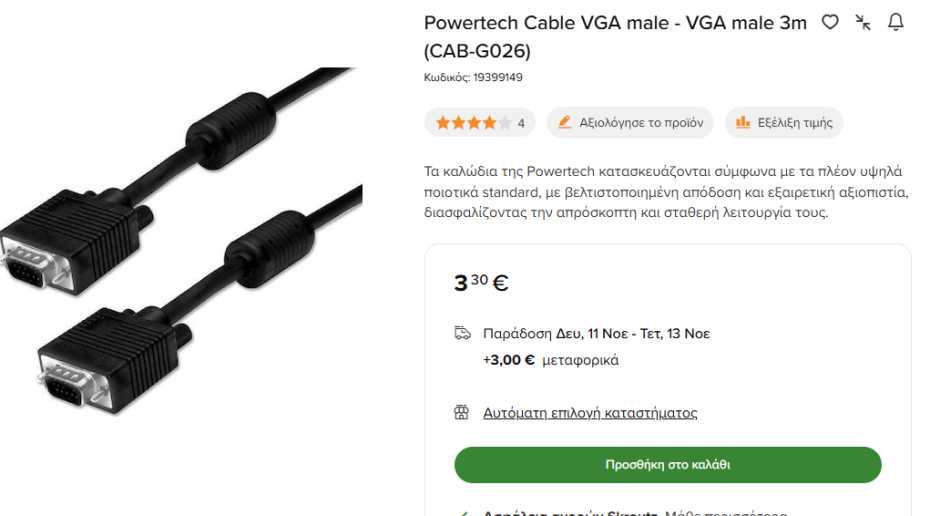Click the store icon beside automatic selection
This screenshot has height=516, width=930.
coord(461,412)
